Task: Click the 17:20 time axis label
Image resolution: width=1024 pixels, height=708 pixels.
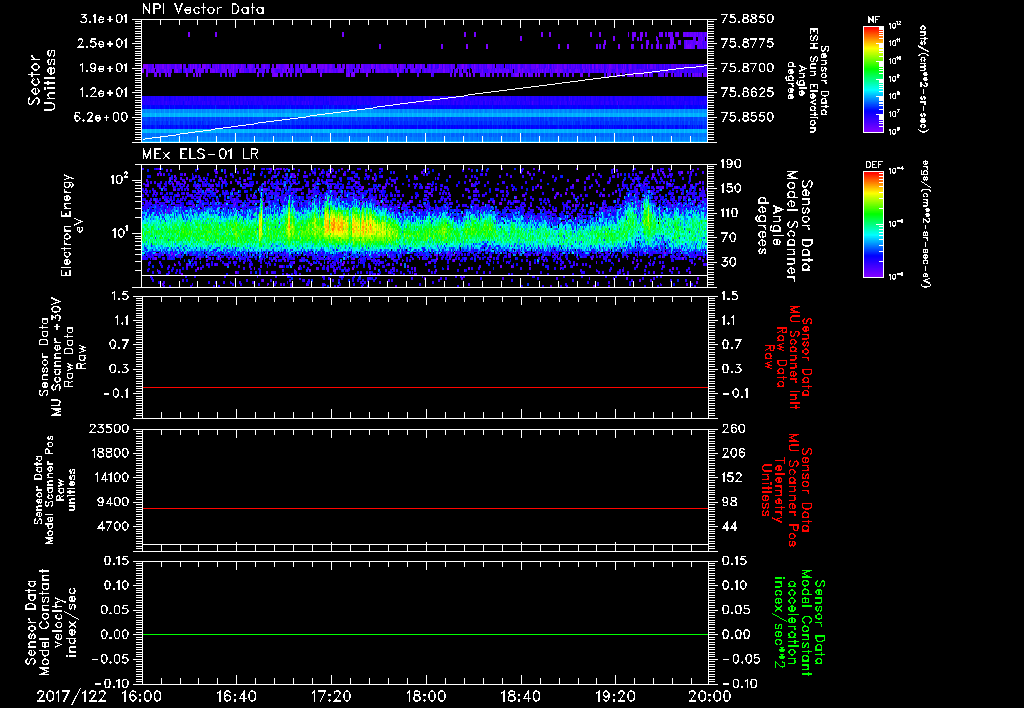Action: (x=331, y=696)
